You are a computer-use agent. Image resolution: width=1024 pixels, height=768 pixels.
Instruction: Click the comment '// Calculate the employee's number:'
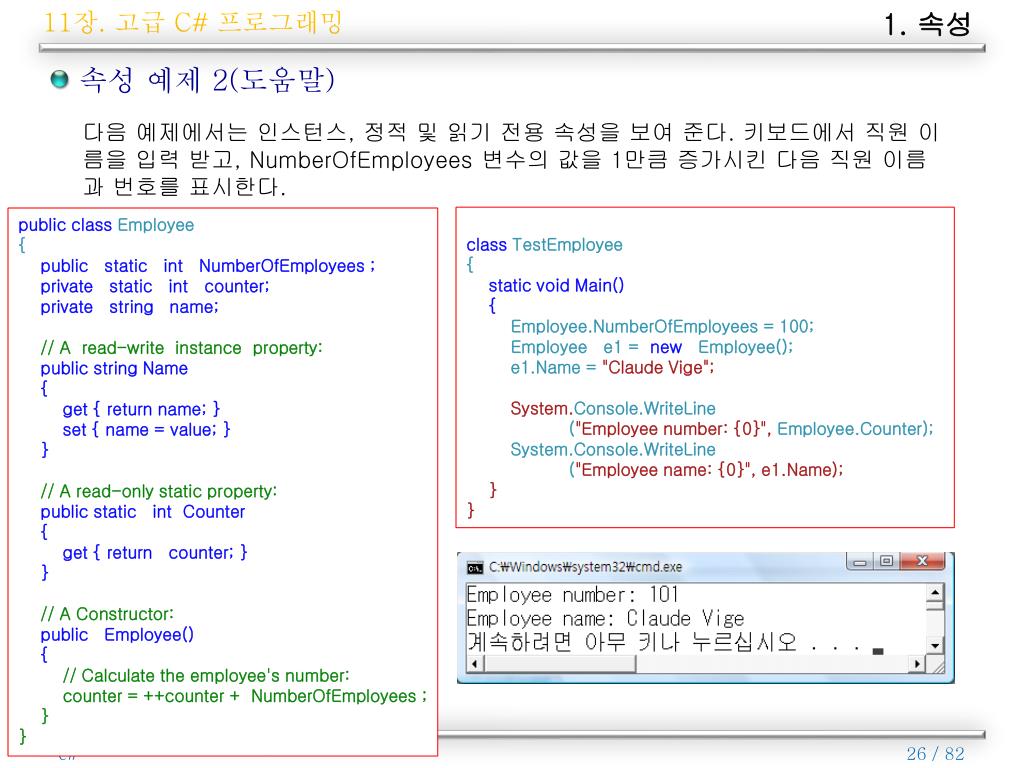pos(206,675)
